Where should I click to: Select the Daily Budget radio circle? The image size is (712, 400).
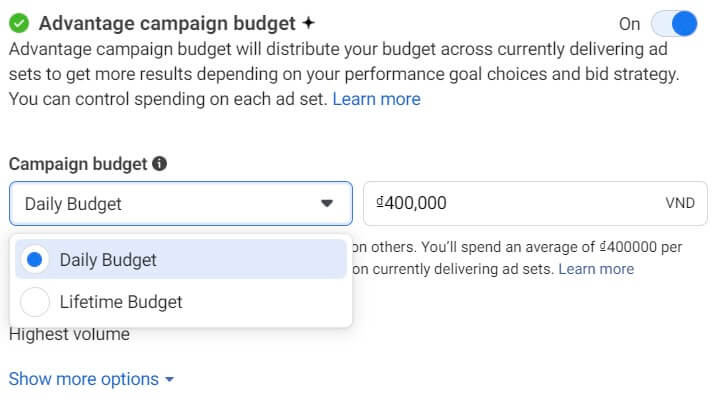(x=35, y=260)
